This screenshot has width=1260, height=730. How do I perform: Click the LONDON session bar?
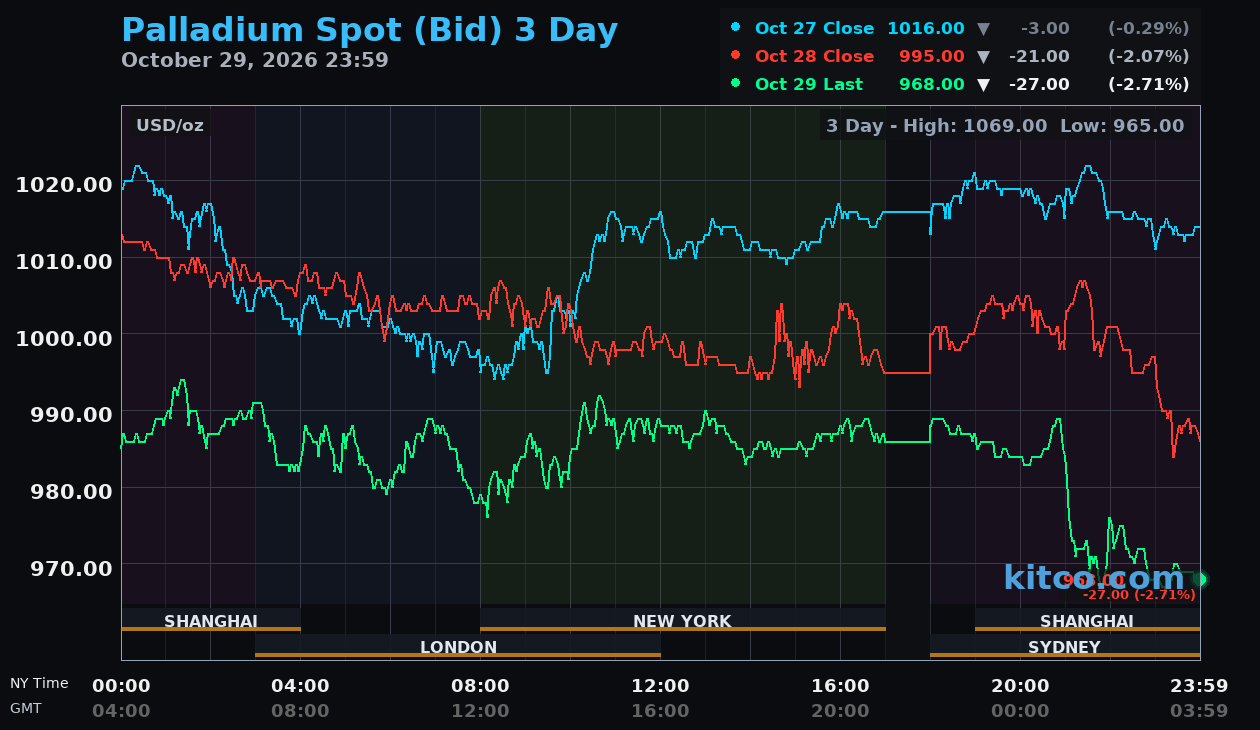tap(458, 646)
